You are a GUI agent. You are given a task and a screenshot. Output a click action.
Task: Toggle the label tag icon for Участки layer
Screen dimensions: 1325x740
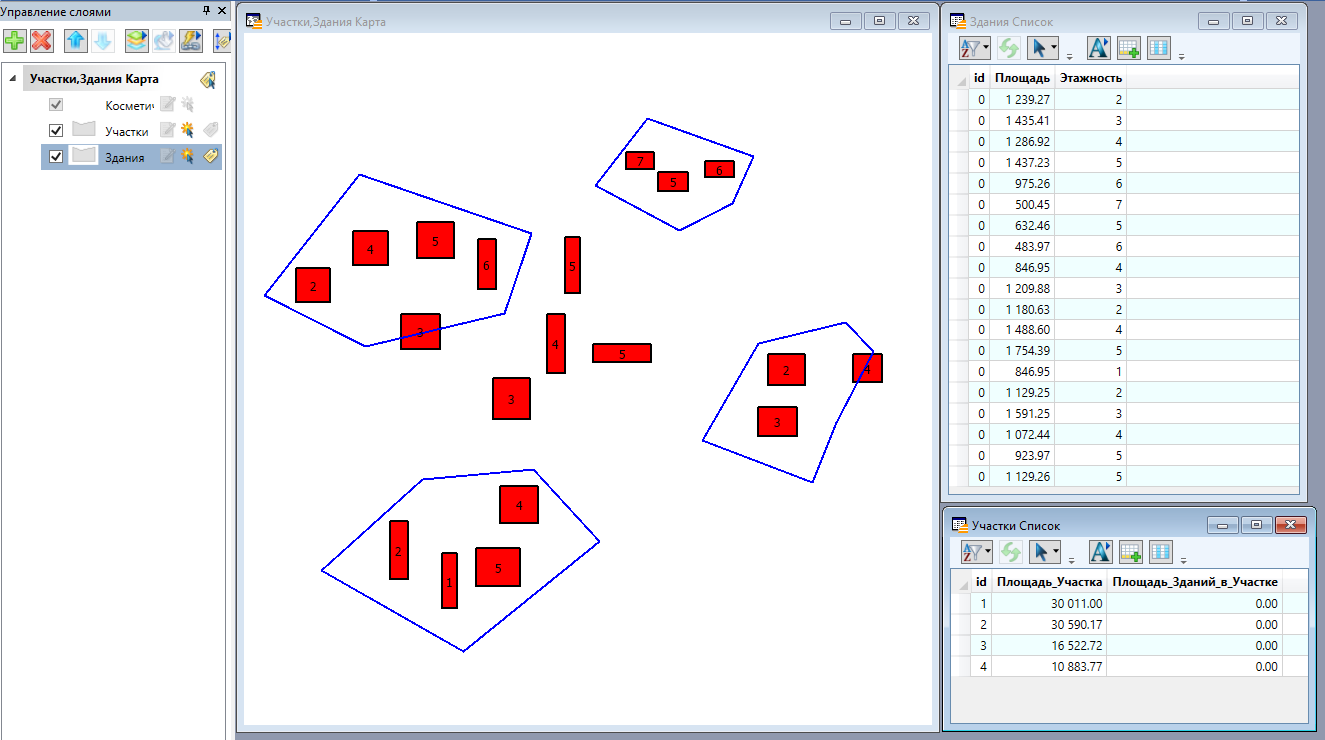[x=210, y=130]
